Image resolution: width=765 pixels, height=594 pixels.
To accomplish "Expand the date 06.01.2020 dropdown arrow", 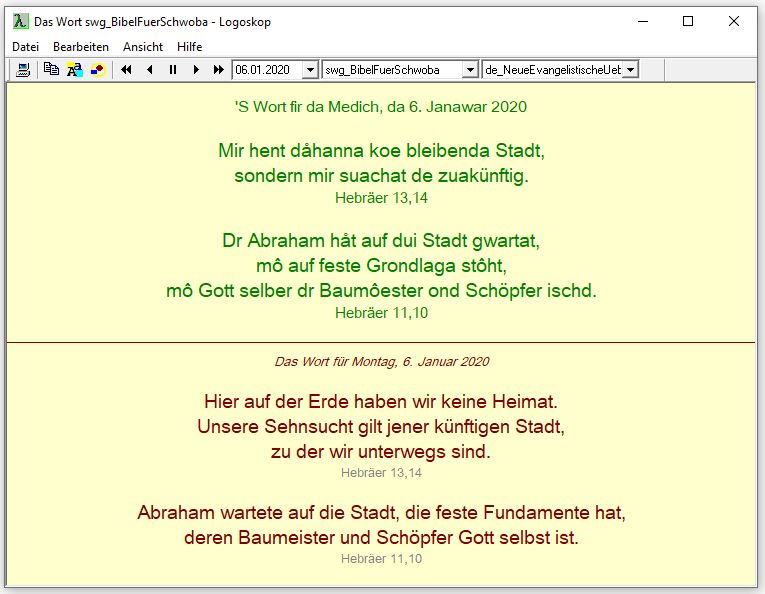I will pos(310,70).
